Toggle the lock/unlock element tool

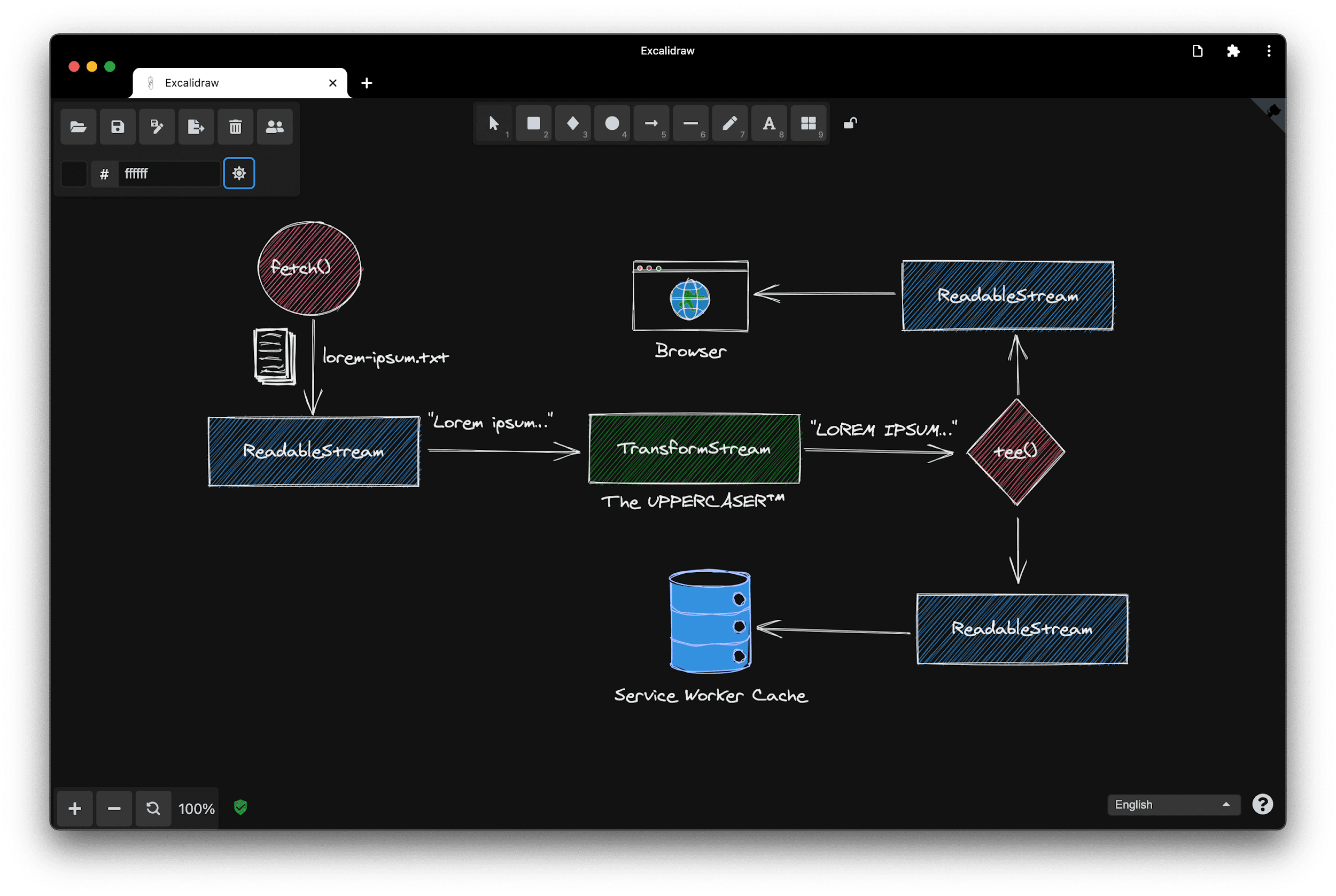coord(850,122)
